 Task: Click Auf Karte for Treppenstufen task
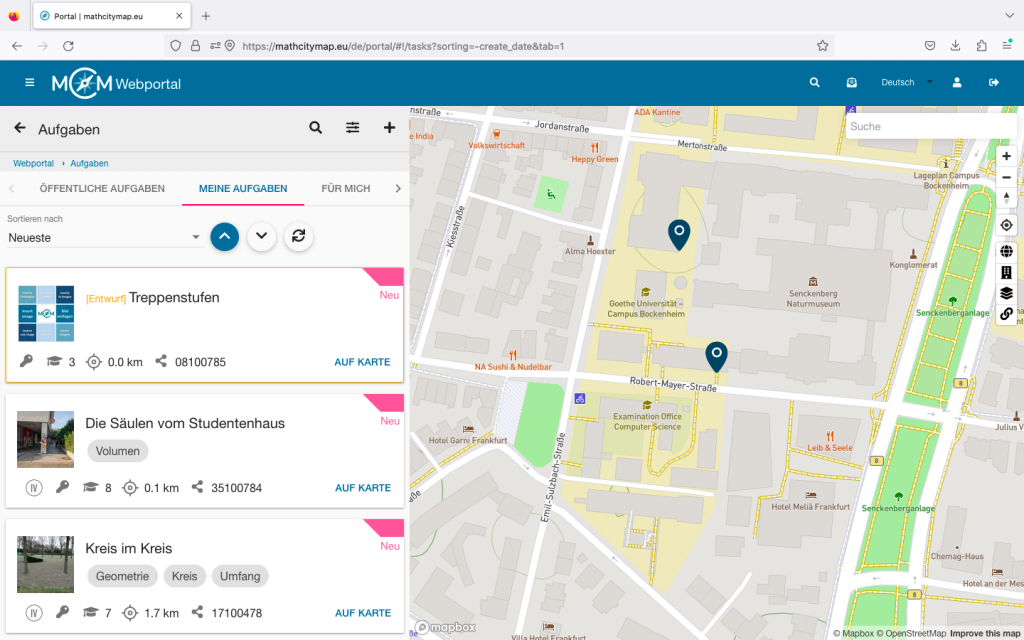[362, 362]
